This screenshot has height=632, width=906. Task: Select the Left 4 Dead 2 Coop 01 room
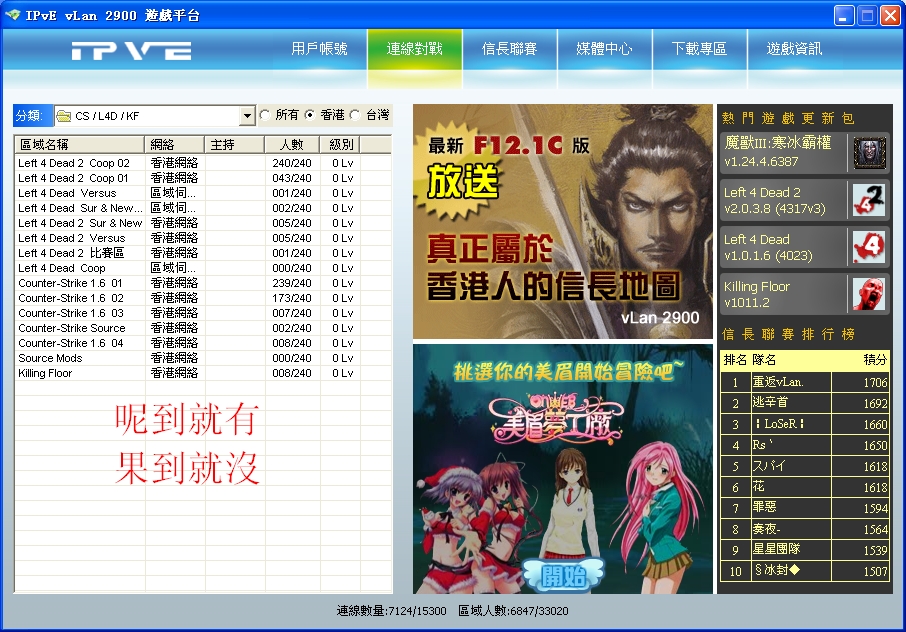203,179
